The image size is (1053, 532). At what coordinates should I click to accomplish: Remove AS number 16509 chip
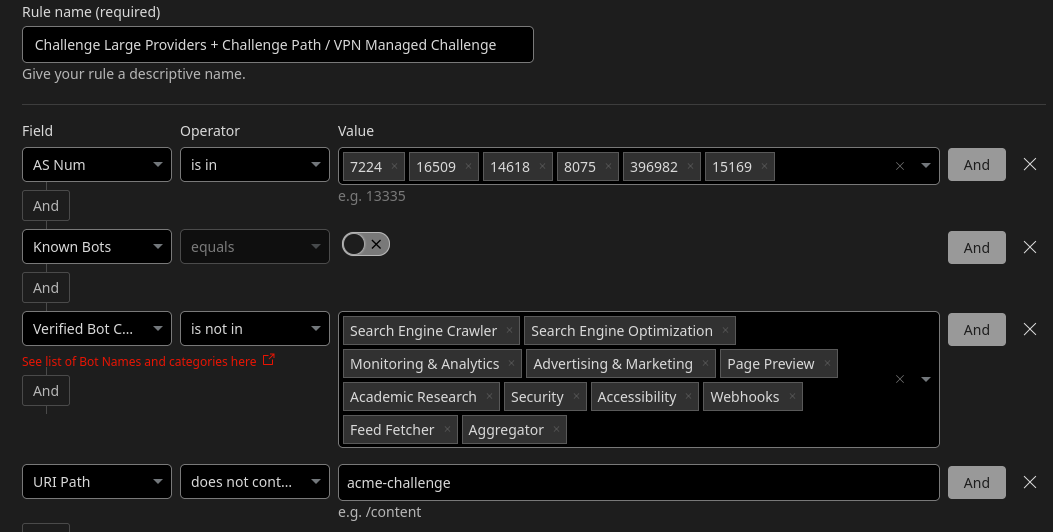coord(468,167)
